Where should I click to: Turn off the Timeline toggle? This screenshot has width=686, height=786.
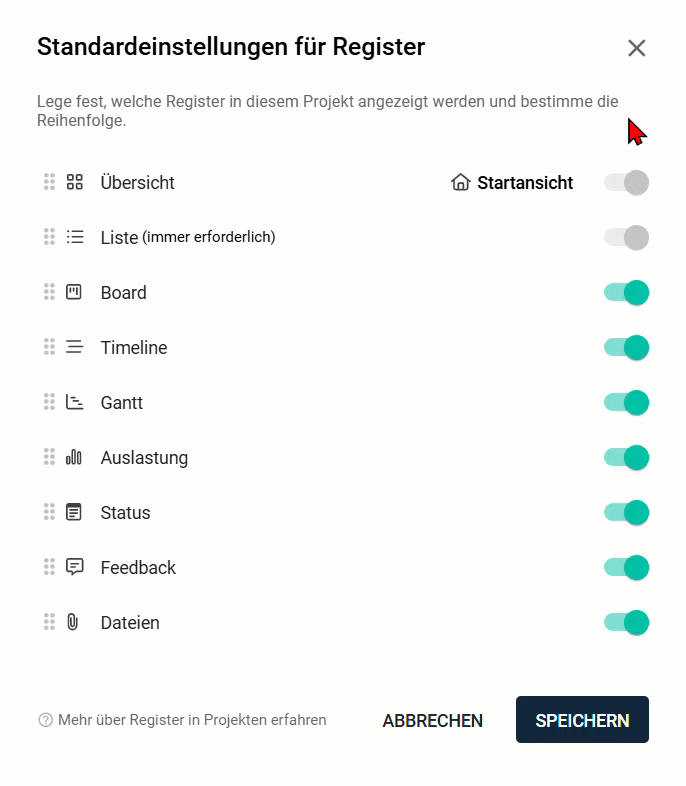(x=626, y=347)
